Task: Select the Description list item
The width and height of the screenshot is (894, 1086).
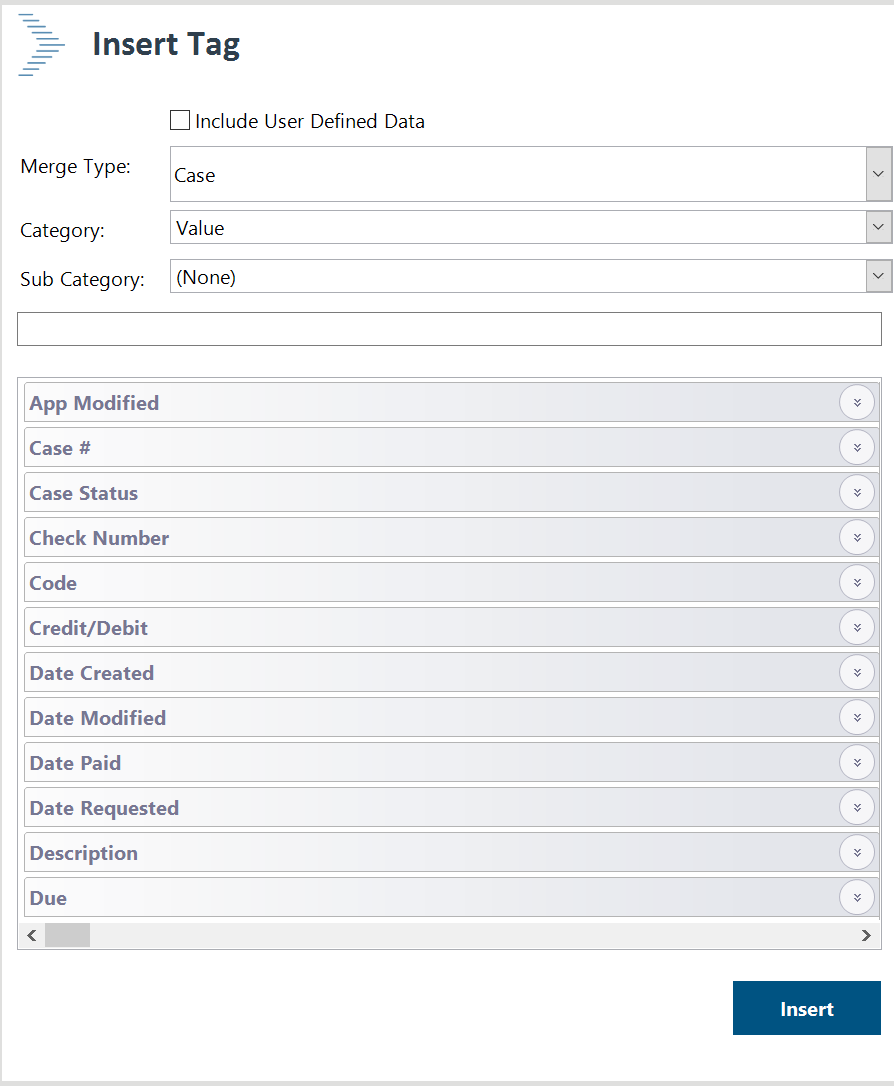Action: coord(84,853)
